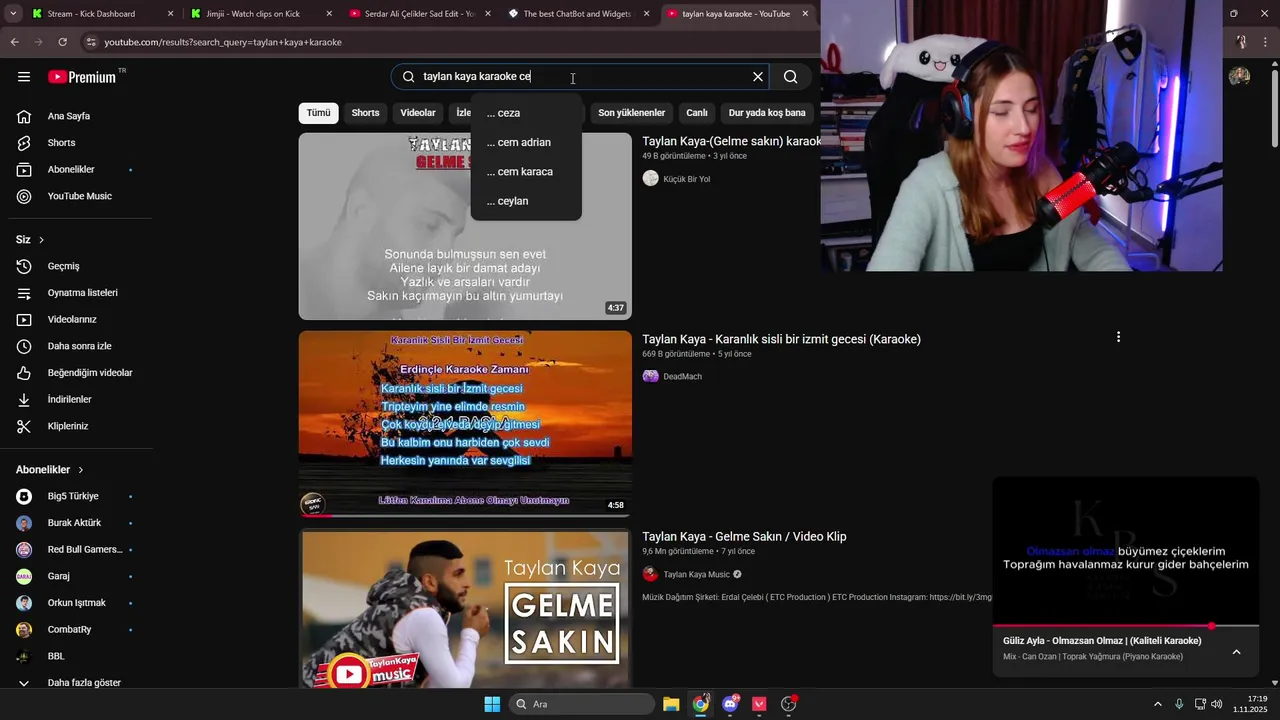This screenshot has height=720, width=1280.
Task: Expand the miniplayer with the chevron
Action: [1236, 652]
